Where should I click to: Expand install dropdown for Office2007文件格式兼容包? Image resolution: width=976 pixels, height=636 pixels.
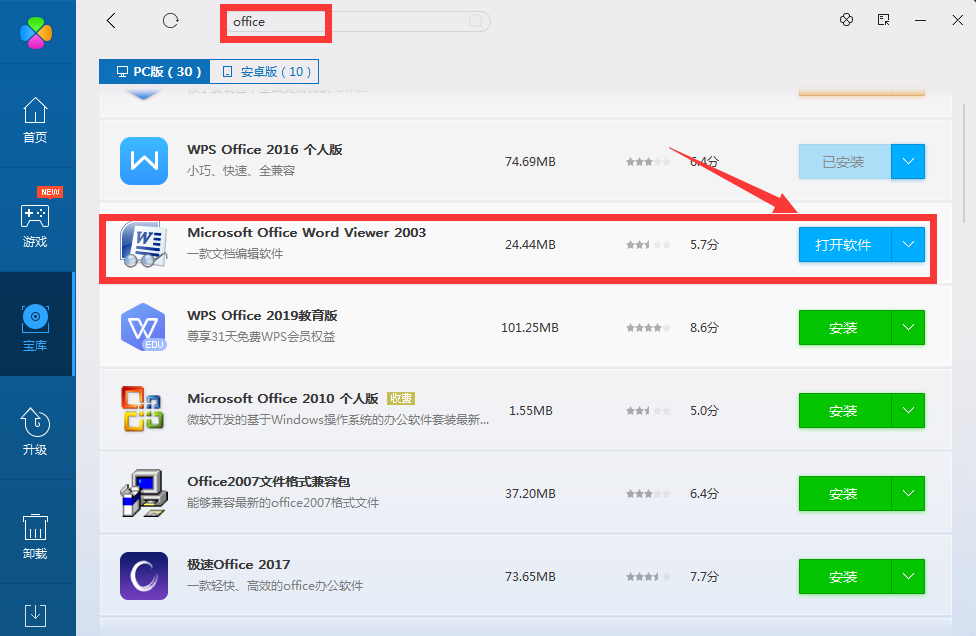(908, 493)
